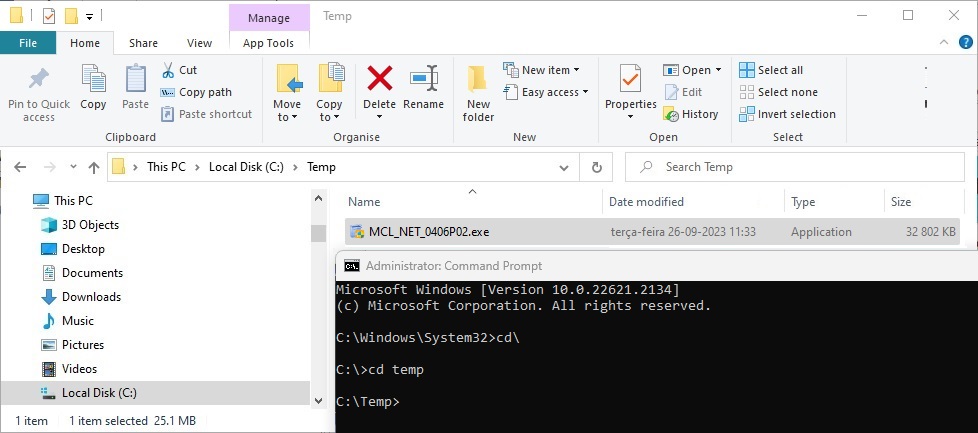Image resolution: width=978 pixels, height=433 pixels.
Task: Switch to the View tab
Action: pyautogui.click(x=200, y=43)
